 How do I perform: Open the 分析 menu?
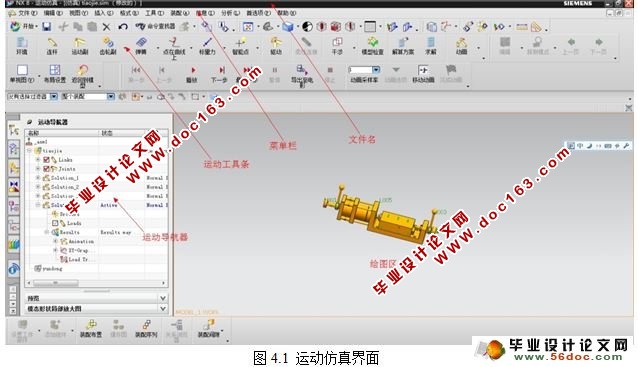click(230, 13)
